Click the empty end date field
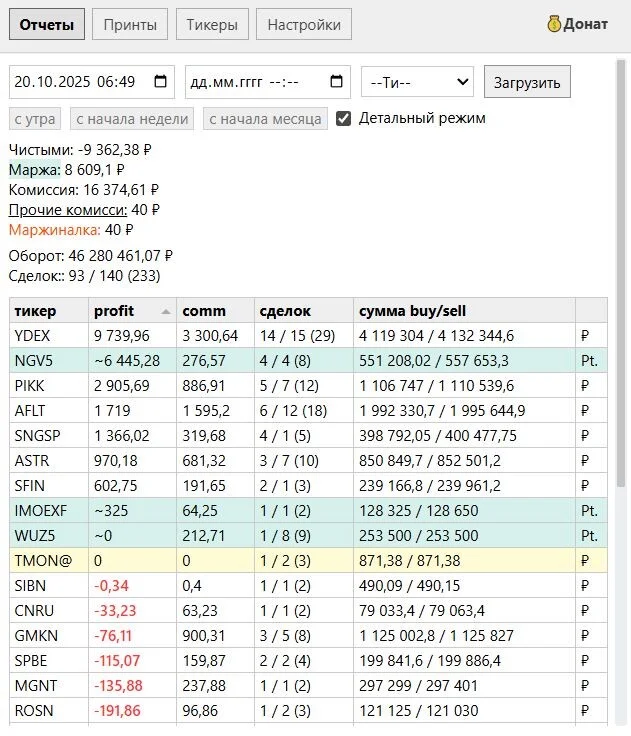The width and height of the screenshot is (631, 736). coord(268,82)
